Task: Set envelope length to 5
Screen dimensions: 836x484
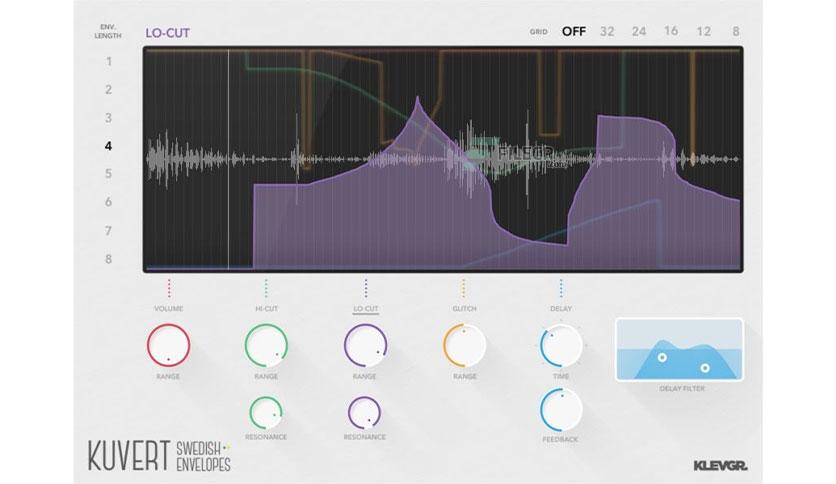Action: [109, 174]
